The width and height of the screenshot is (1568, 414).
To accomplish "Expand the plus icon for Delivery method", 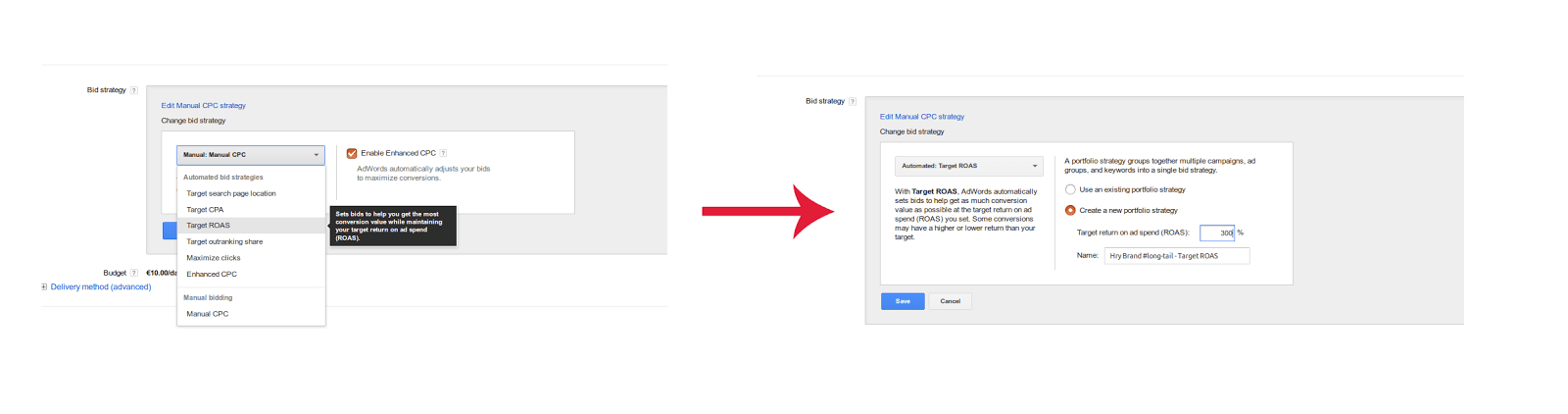I will [x=44, y=287].
